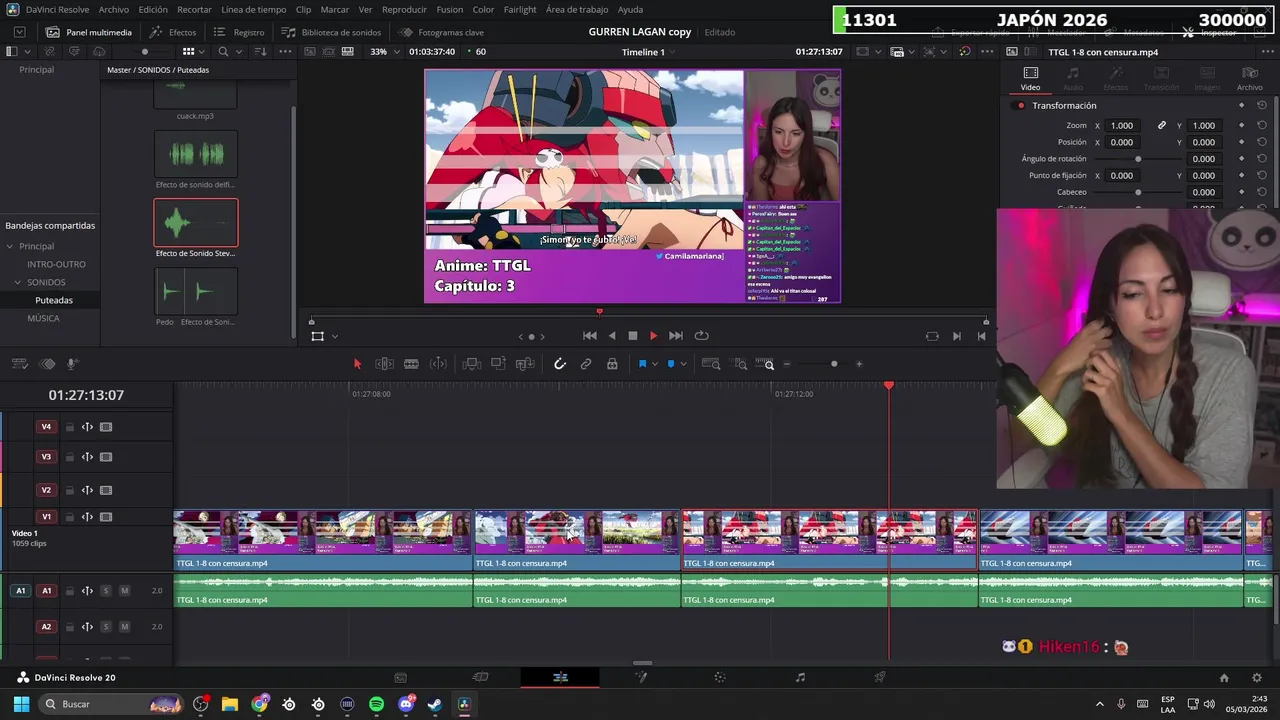Select the INTRO-OUTRO bin
Image resolution: width=1280 pixels, height=720 pixels.
pos(56,264)
